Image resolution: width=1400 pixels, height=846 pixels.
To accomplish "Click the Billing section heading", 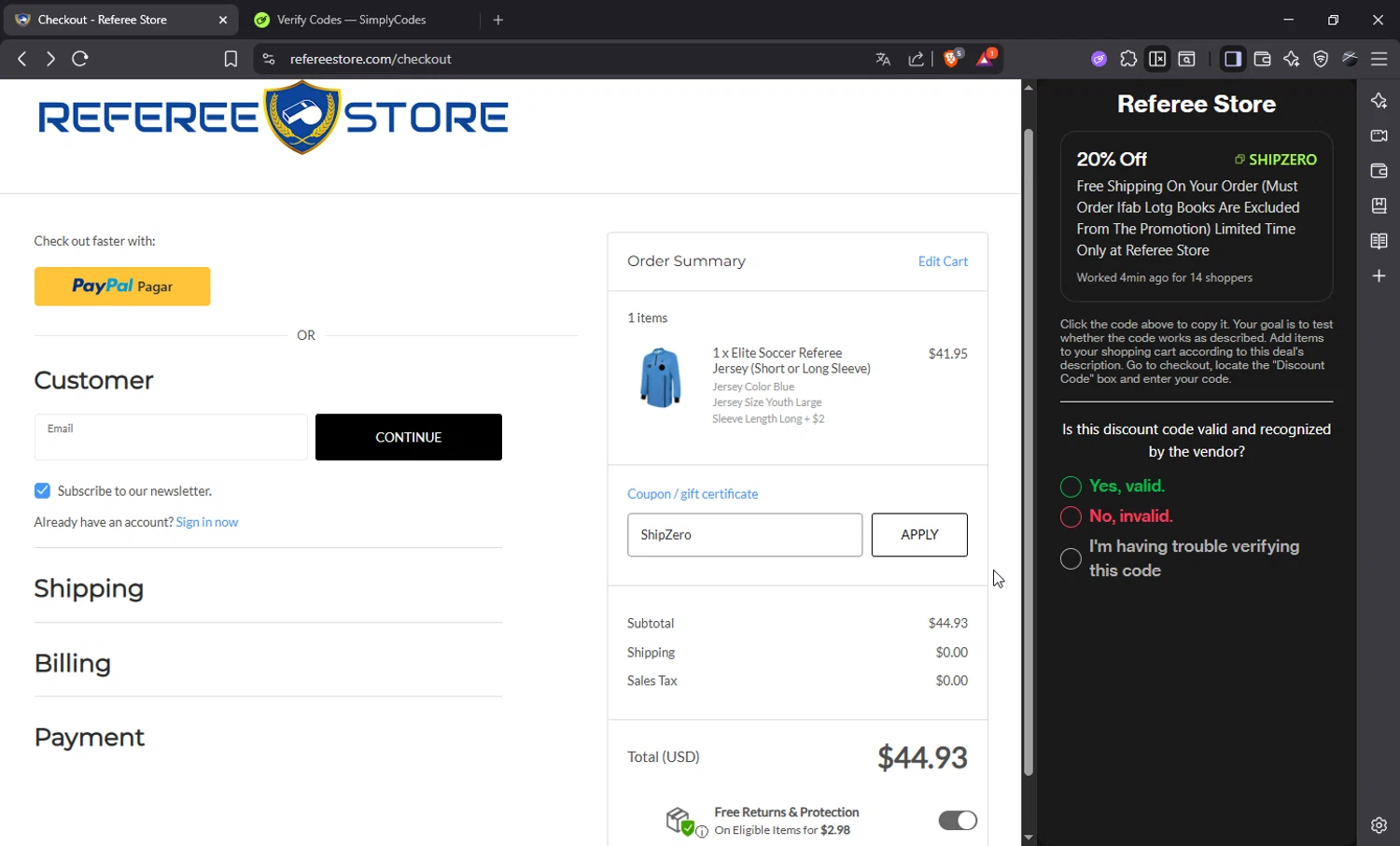I will click(73, 663).
